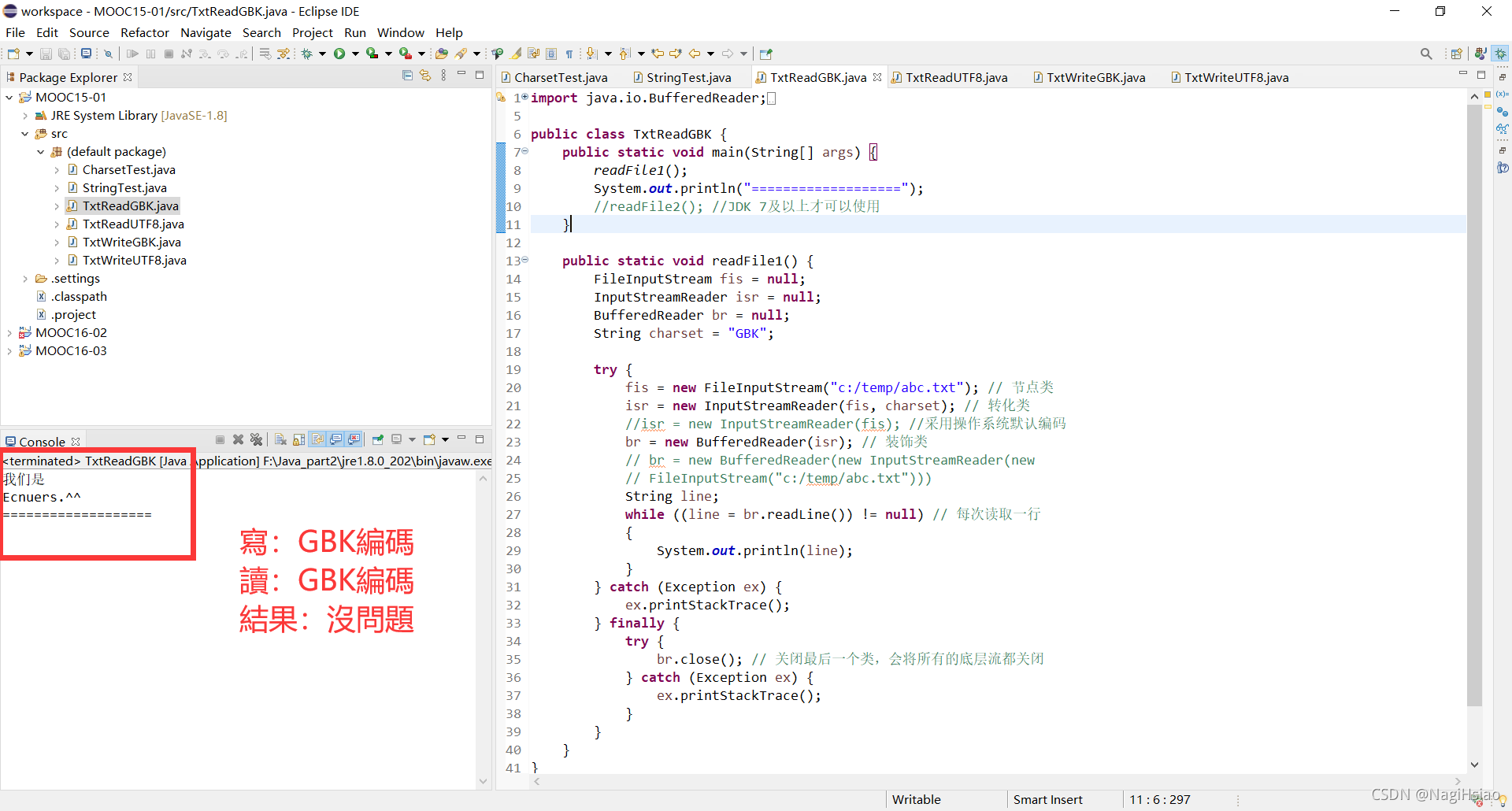Clear Console output icon

280,439
